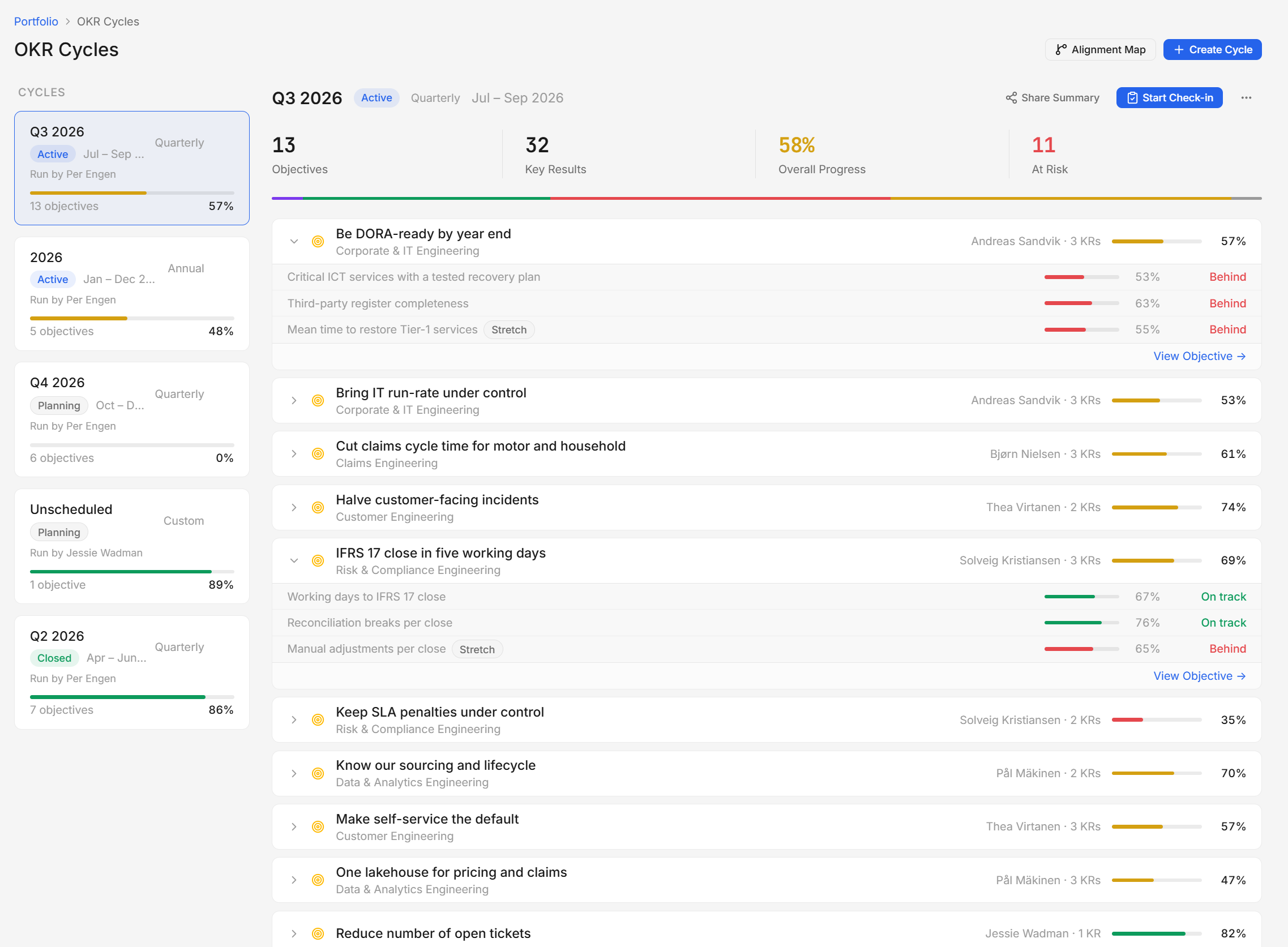Click target icon beside Halve customer-facing incidents
The image size is (1288, 947).
click(318, 507)
